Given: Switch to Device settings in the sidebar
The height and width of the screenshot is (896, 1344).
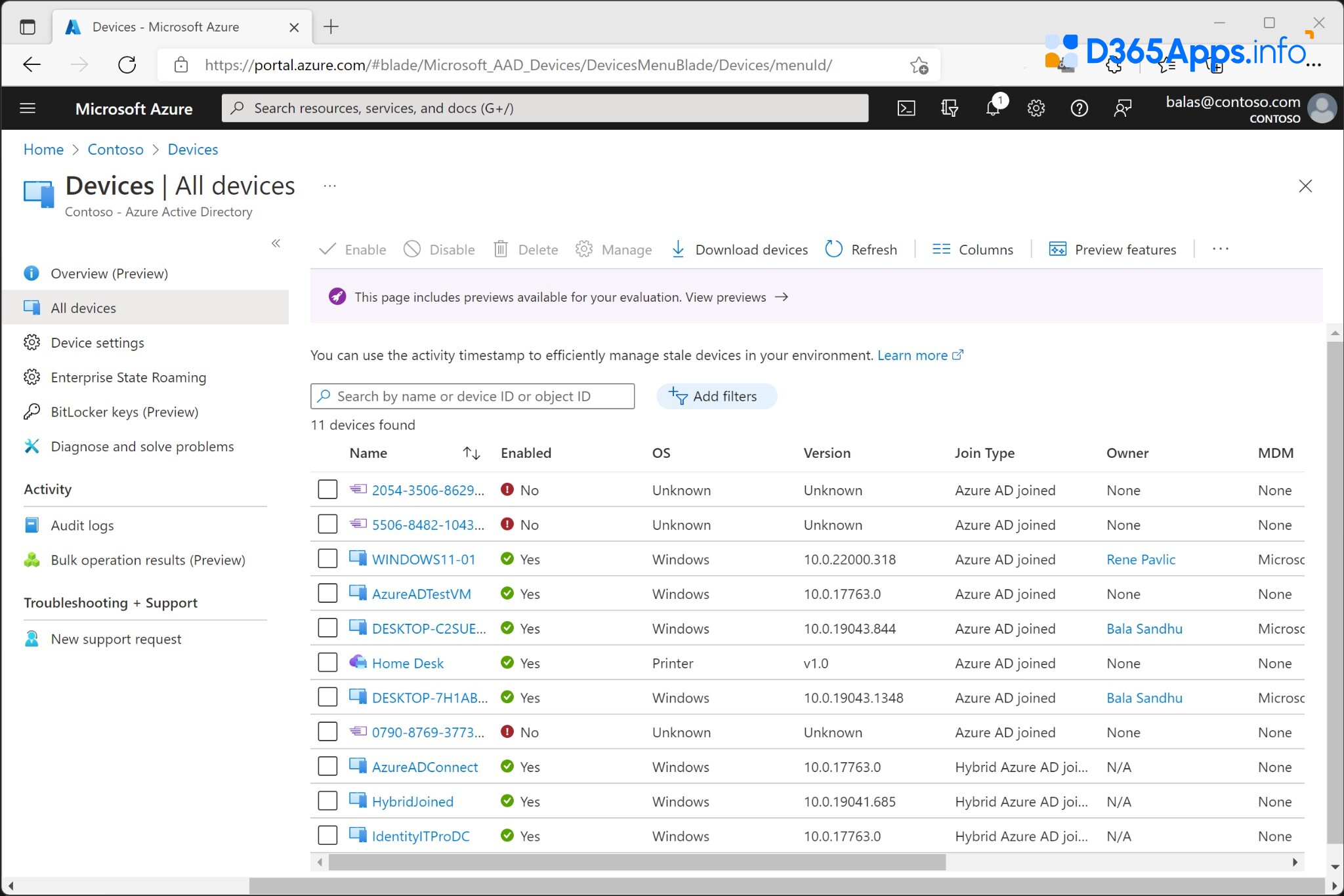Looking at the screenshot, I should pyautogui.click(x=97, y=342).
